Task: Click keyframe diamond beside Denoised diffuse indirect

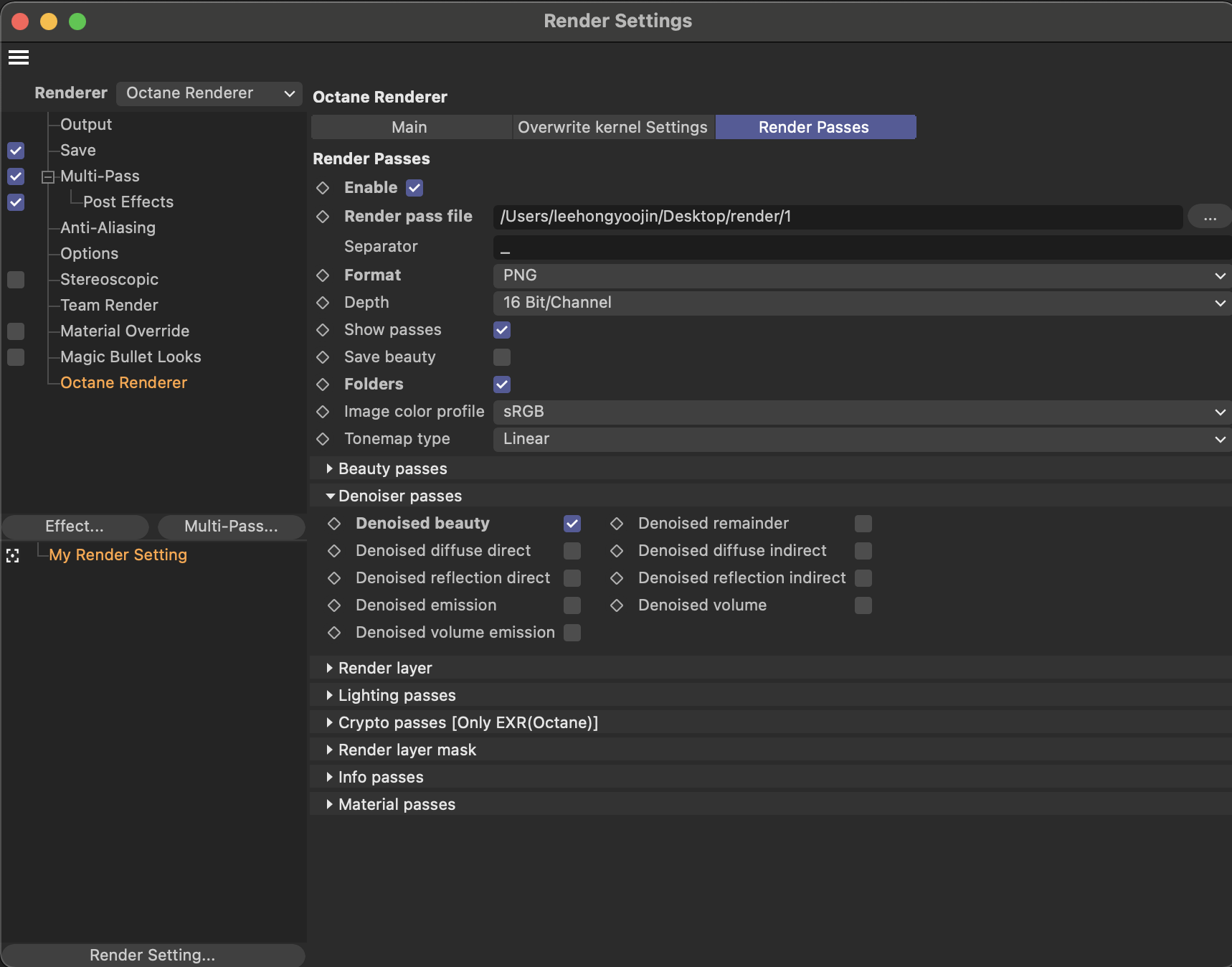Action: [x=617, y=551]
